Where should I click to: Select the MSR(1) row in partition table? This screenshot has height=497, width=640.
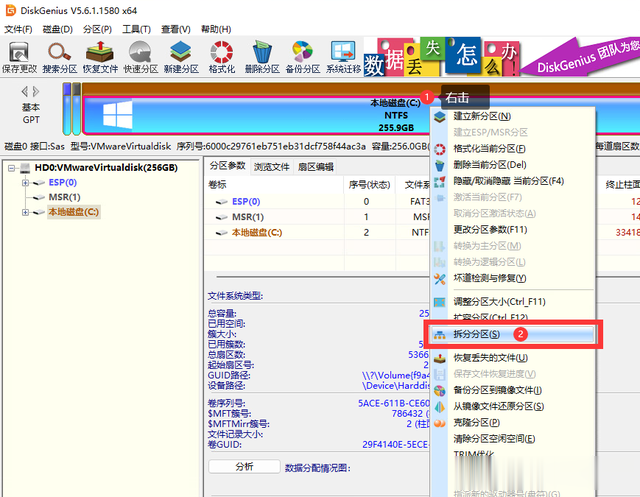(318, 217)
